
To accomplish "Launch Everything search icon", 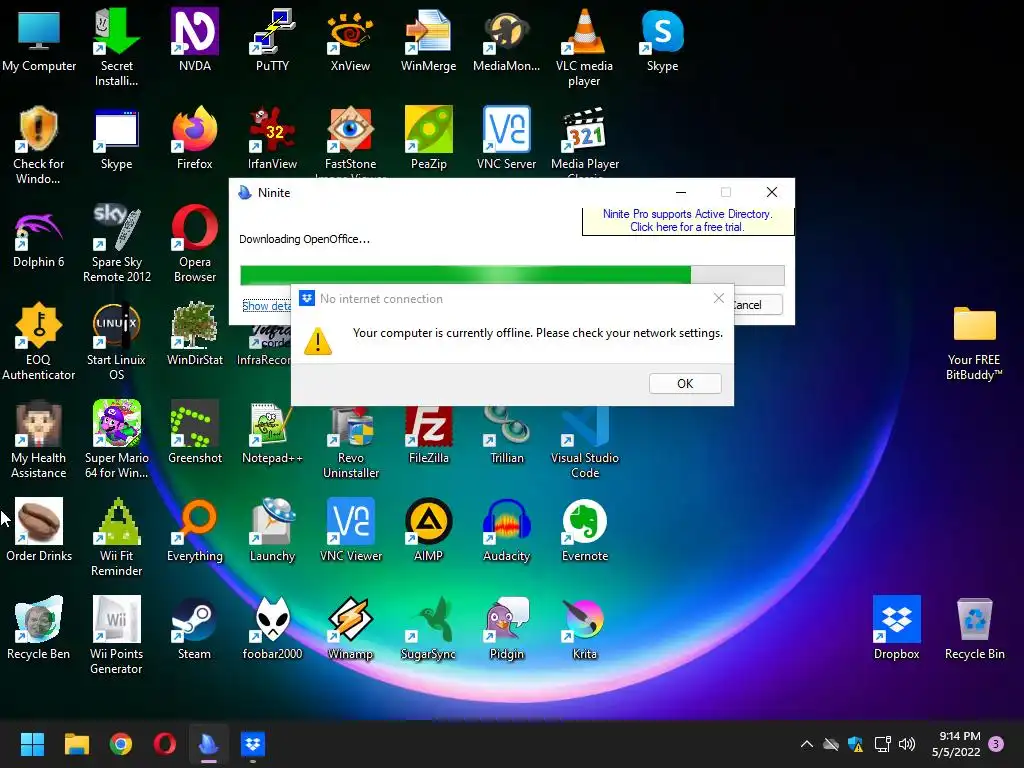I will [x=195, y=531].
